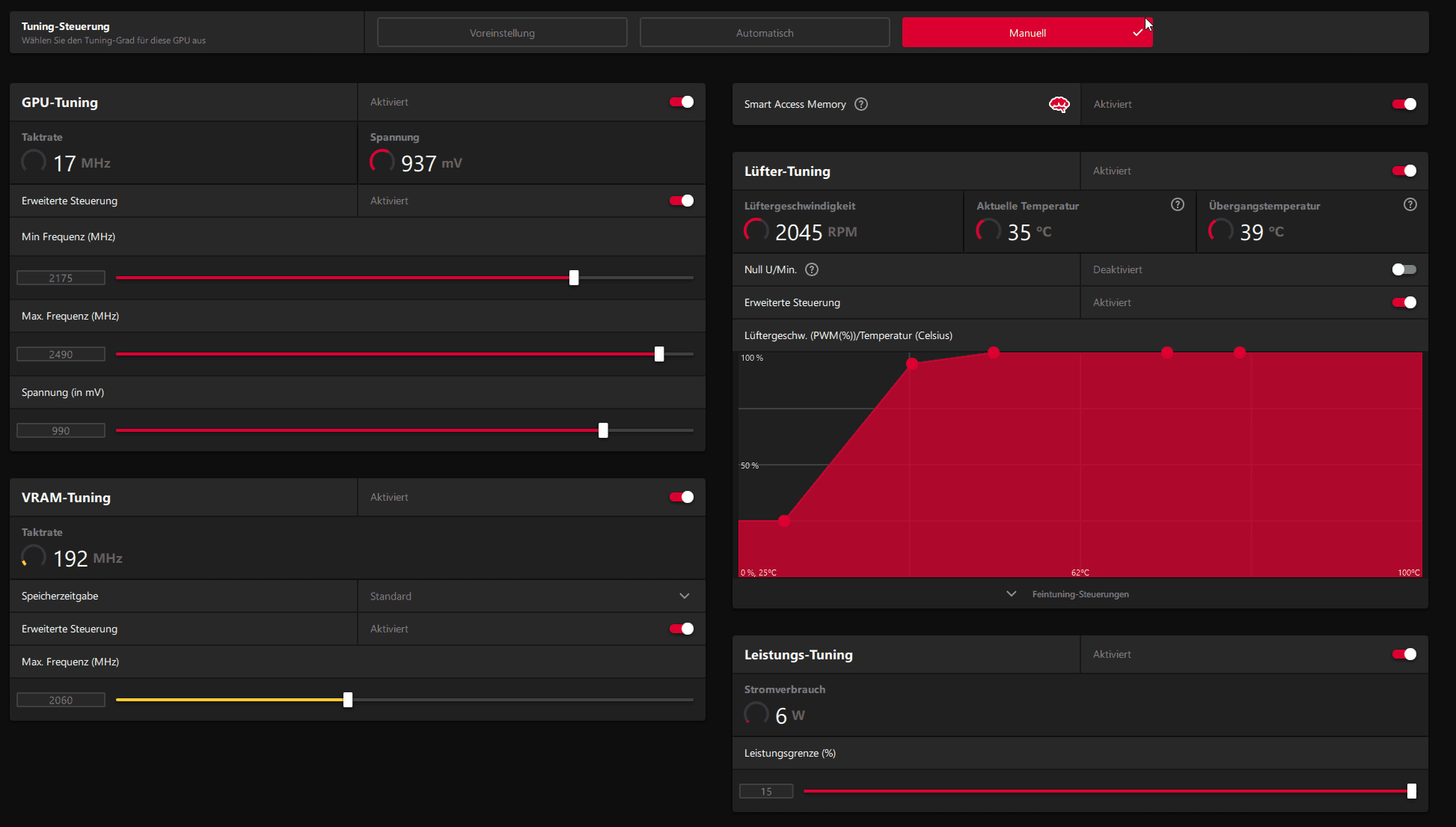Select lowest fan curve point near 25°C
The width and height of the screenshot is (1456, 827).
coord(784,521)
